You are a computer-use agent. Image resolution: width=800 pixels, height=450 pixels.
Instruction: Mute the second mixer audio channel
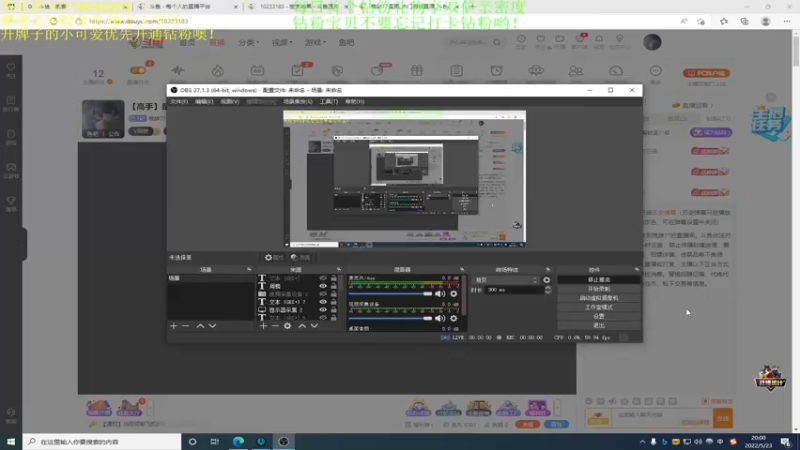click(x=440, y=318)
